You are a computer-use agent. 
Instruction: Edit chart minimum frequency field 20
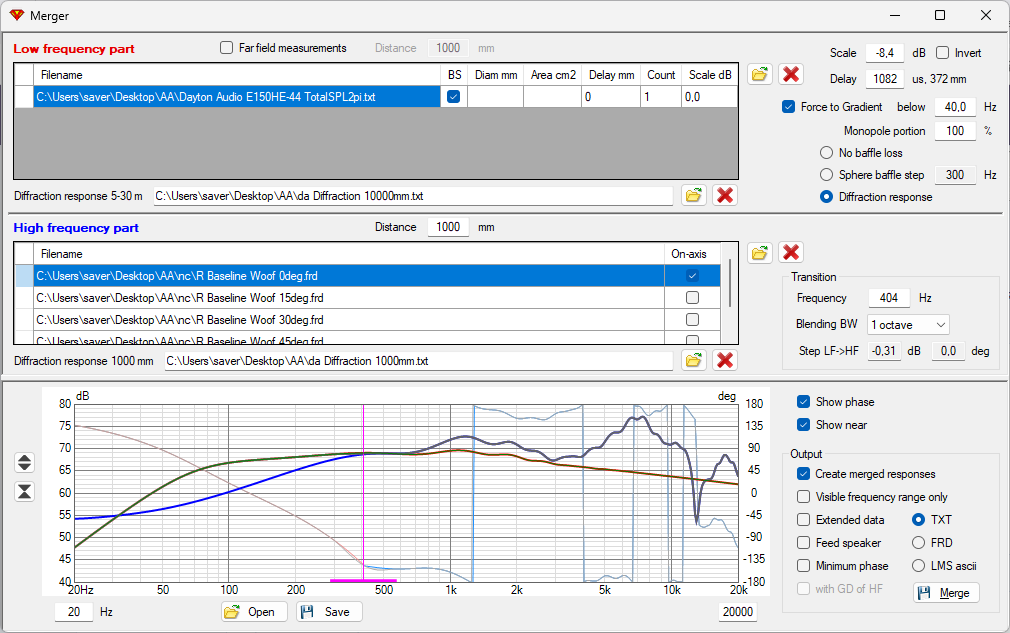74,612
